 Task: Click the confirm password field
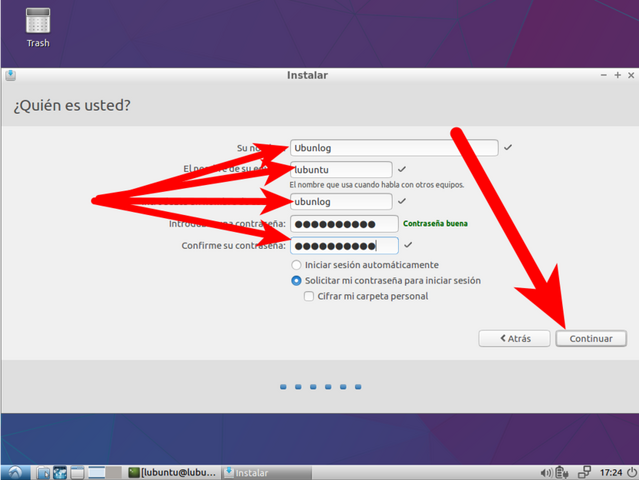pos(344,246)
